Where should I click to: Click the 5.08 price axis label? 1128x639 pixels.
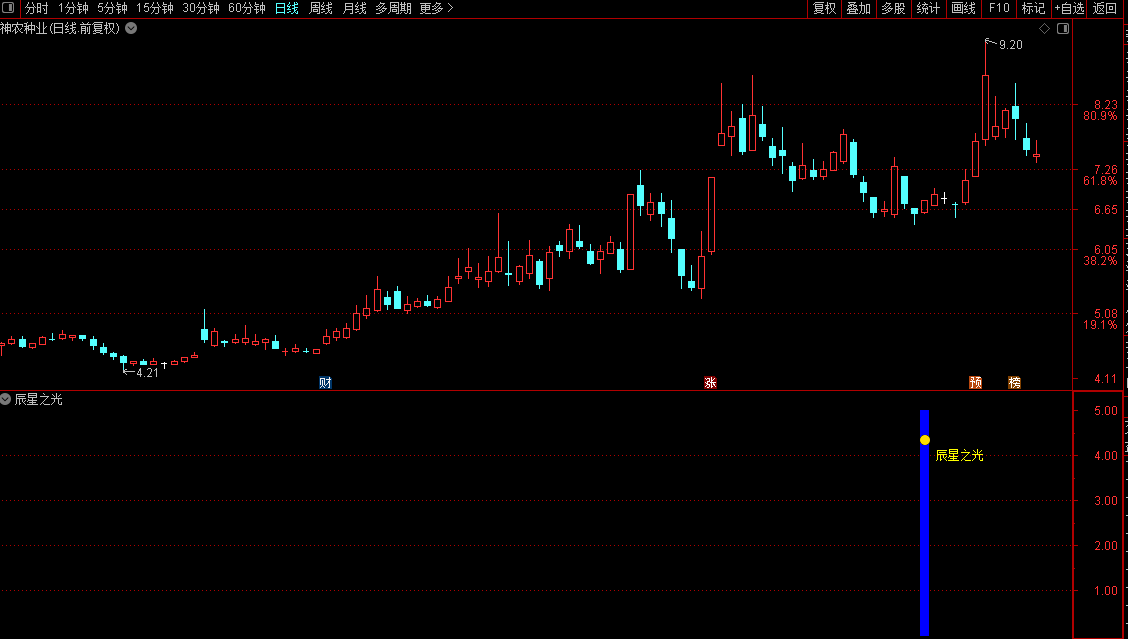(x=1106, y=314)
